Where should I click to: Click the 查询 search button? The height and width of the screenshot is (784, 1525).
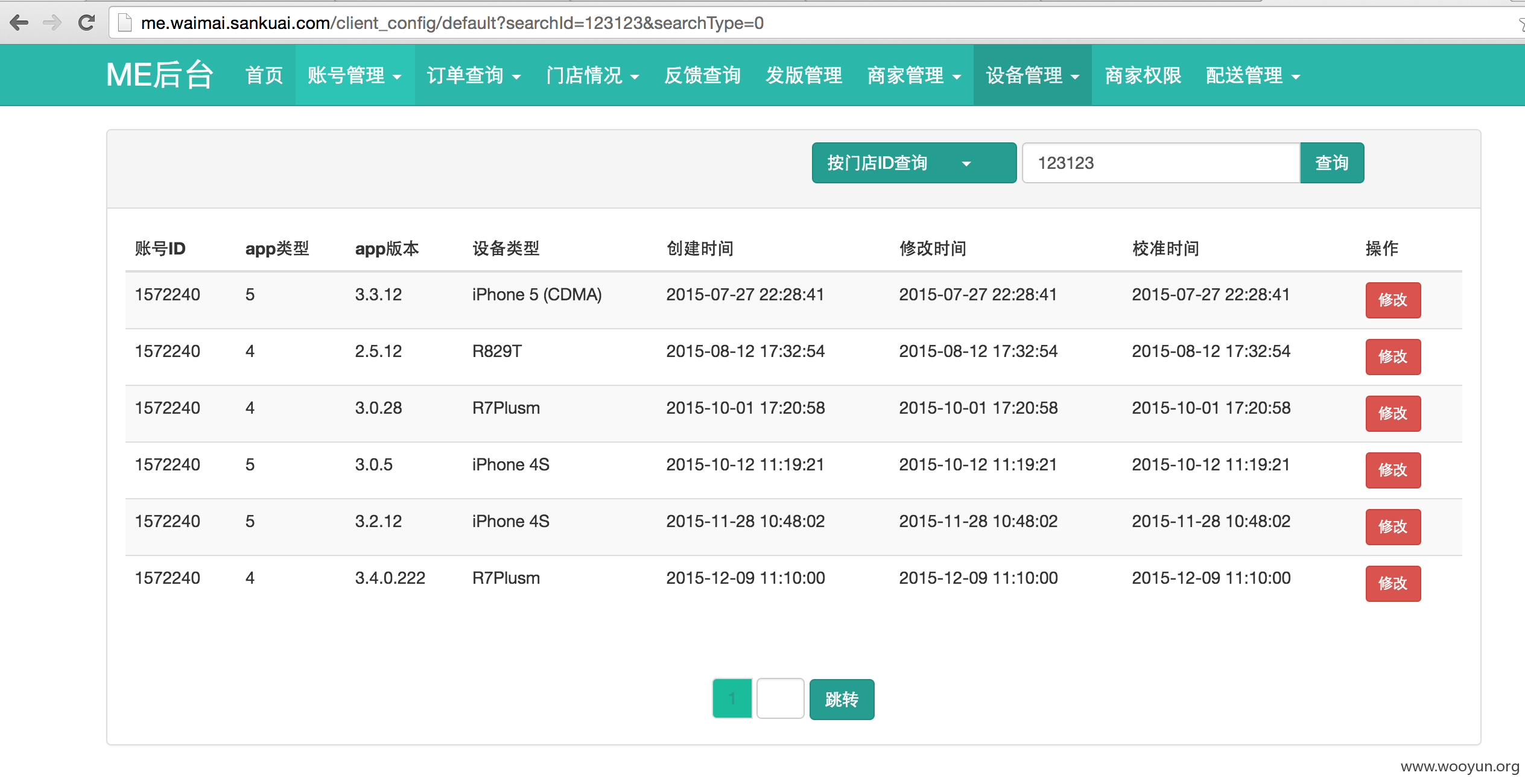(x=1331, y=162)
